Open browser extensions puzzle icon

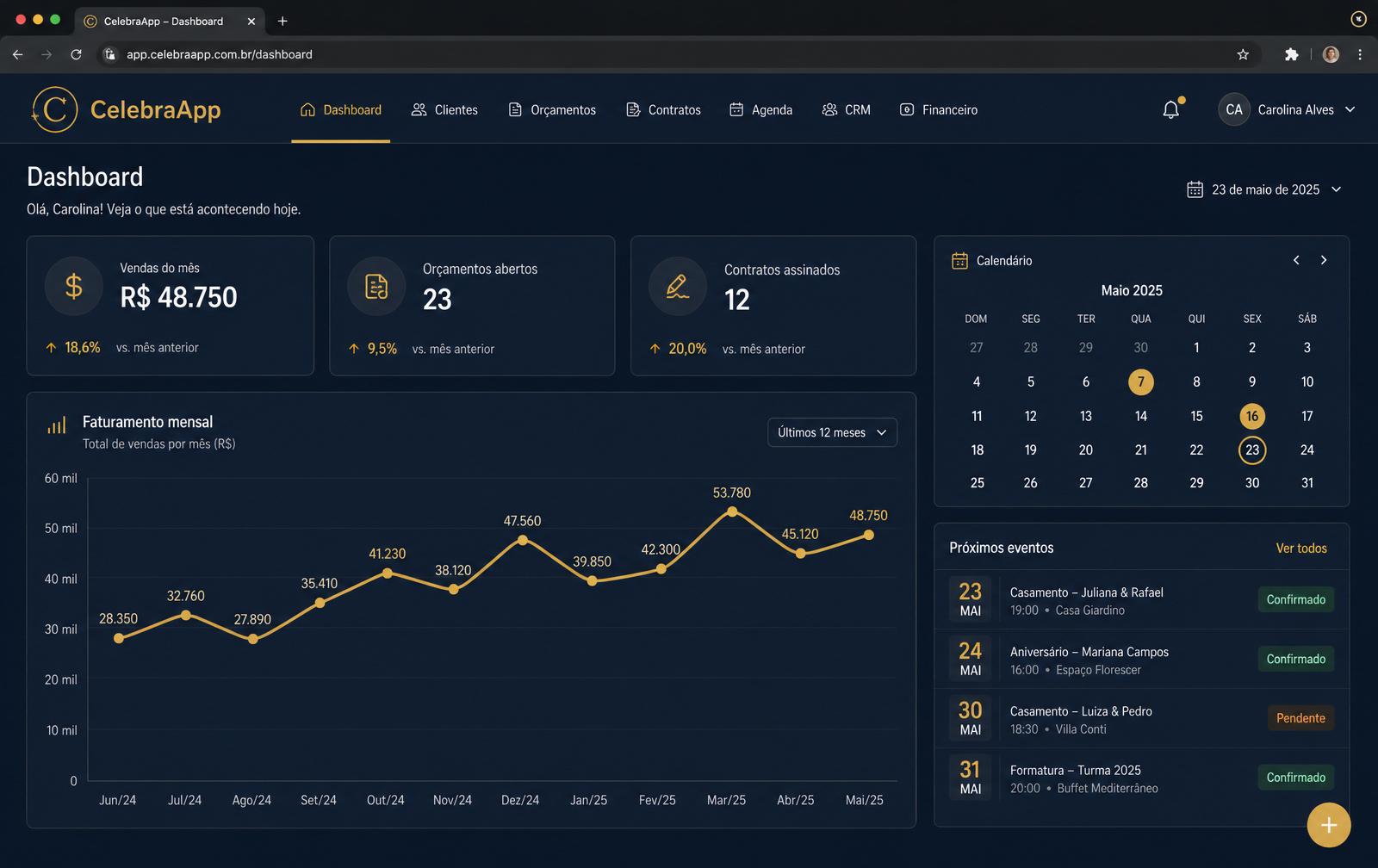[1291, 54]
